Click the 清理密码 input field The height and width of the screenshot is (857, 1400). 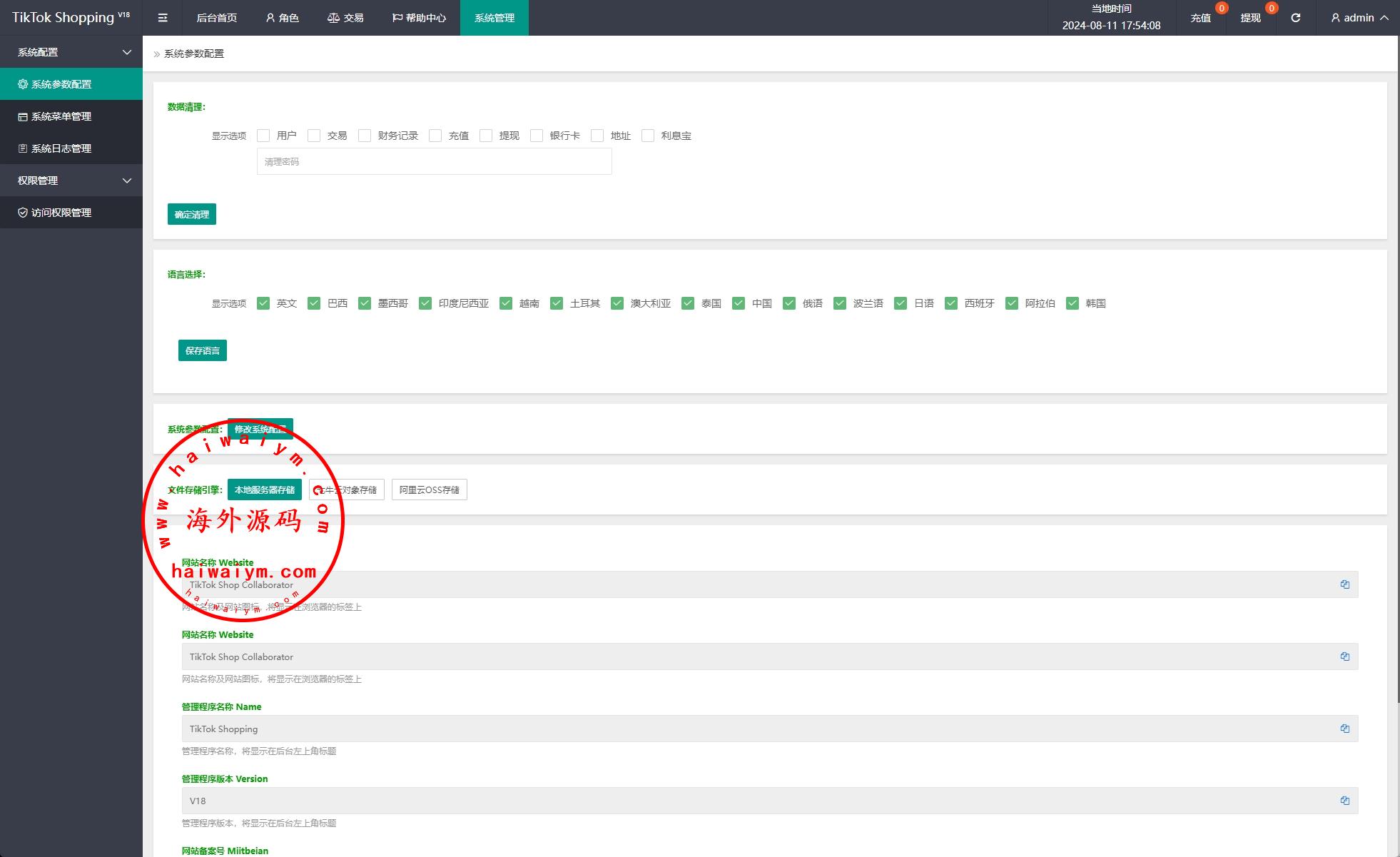pyautogui.click(x=434, y=162)
